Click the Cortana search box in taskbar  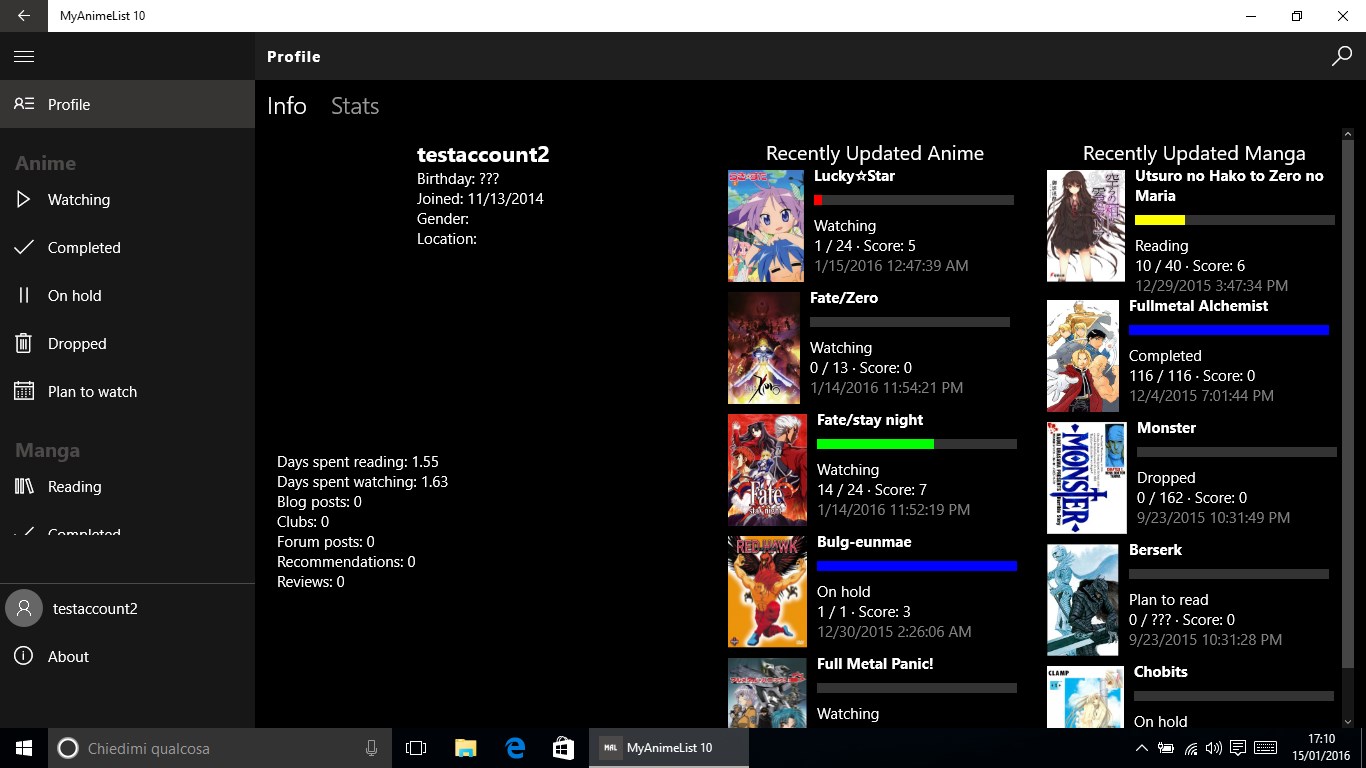[x=217, y=748]
